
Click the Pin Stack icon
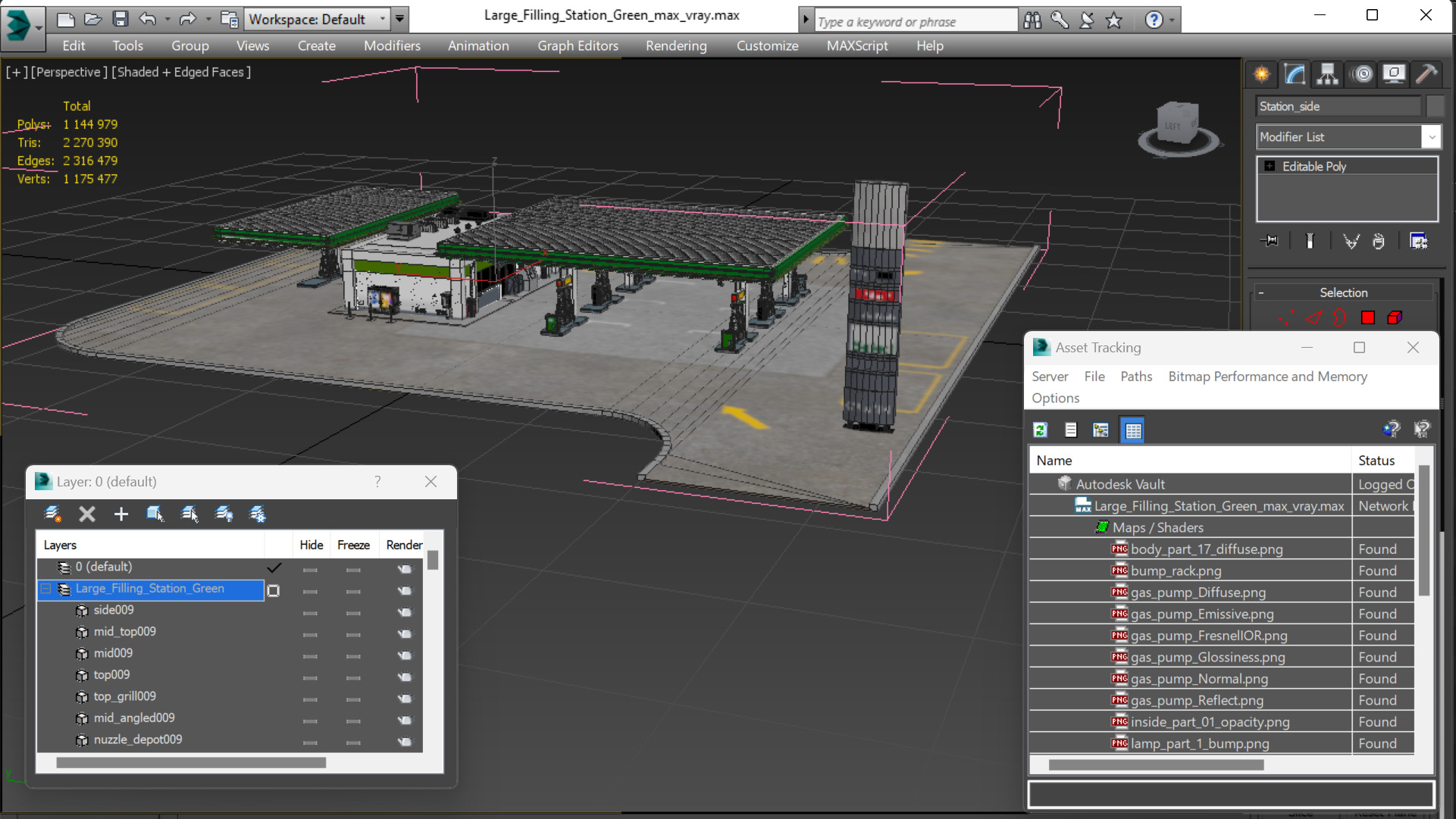pos(1270,241)
